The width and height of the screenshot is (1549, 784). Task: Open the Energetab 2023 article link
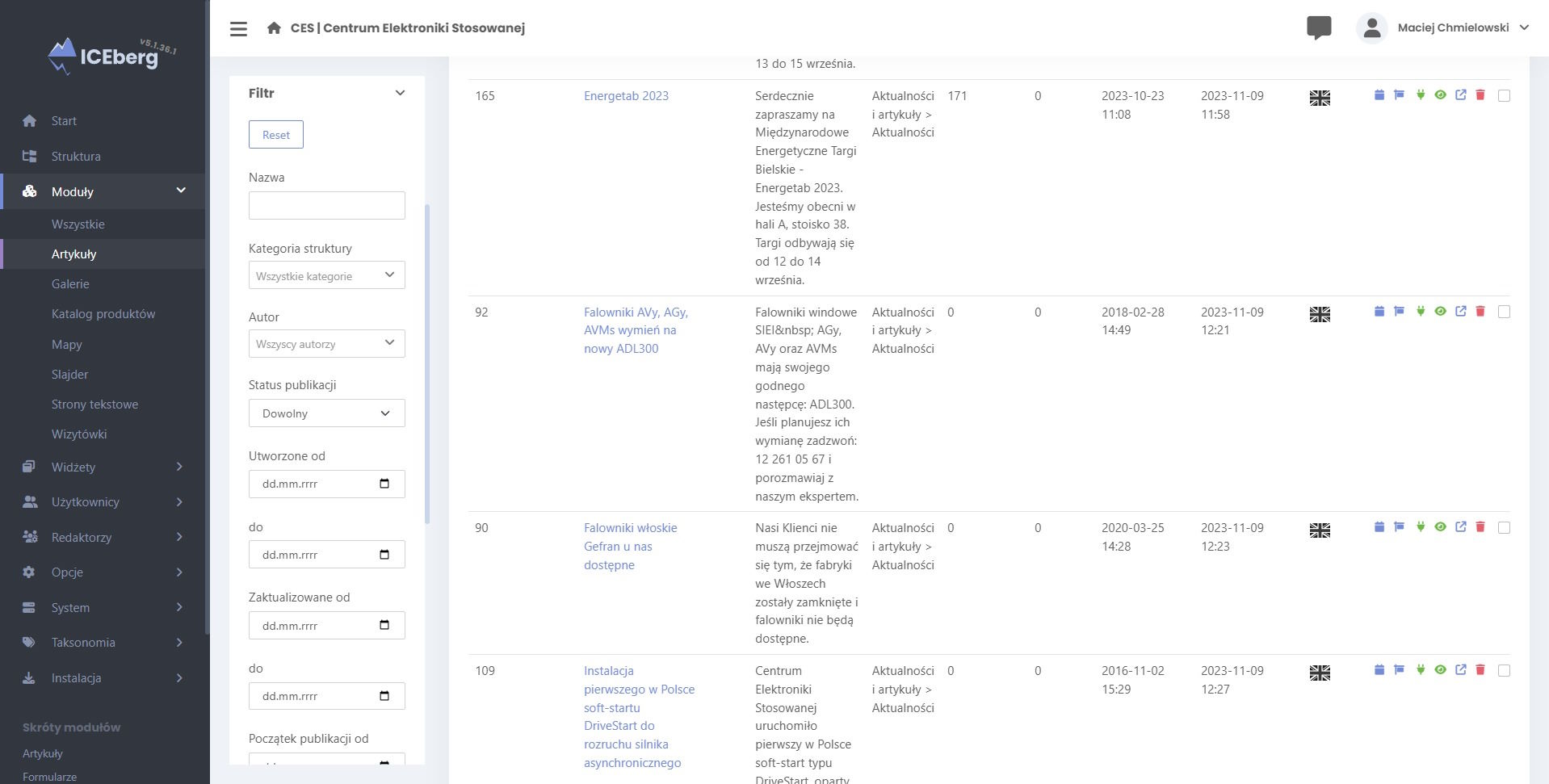pyautogui.click(x=626, y=96)
